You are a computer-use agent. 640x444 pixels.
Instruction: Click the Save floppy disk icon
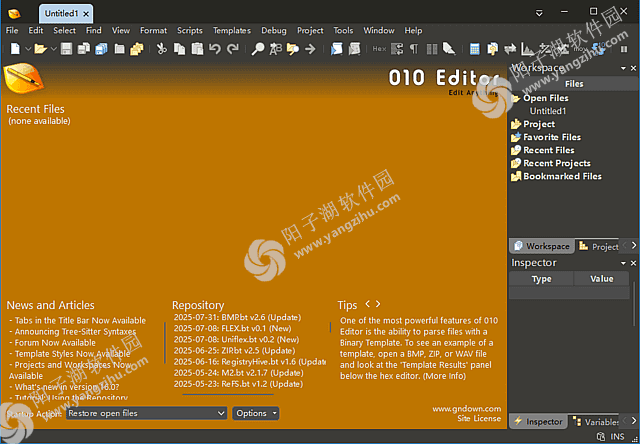click(66, 49)
